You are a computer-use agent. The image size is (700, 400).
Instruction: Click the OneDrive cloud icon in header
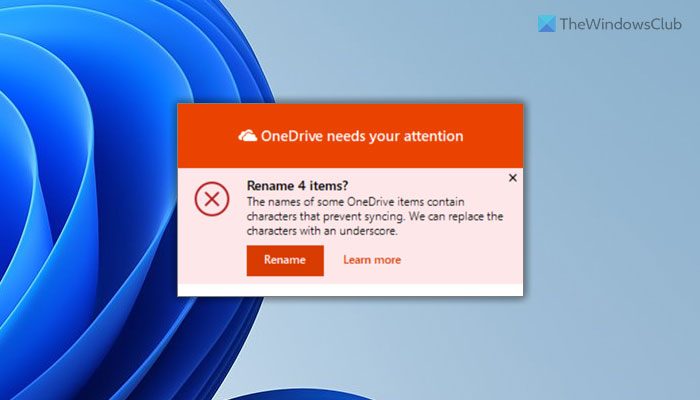[x=247, y=136]
